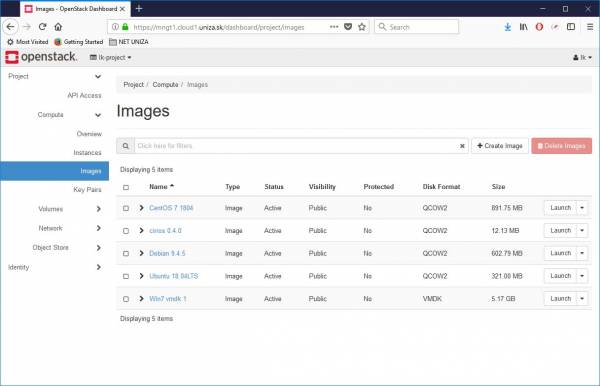
Task: Select Key Pairs in the sidebar
Action: point(87,190)
